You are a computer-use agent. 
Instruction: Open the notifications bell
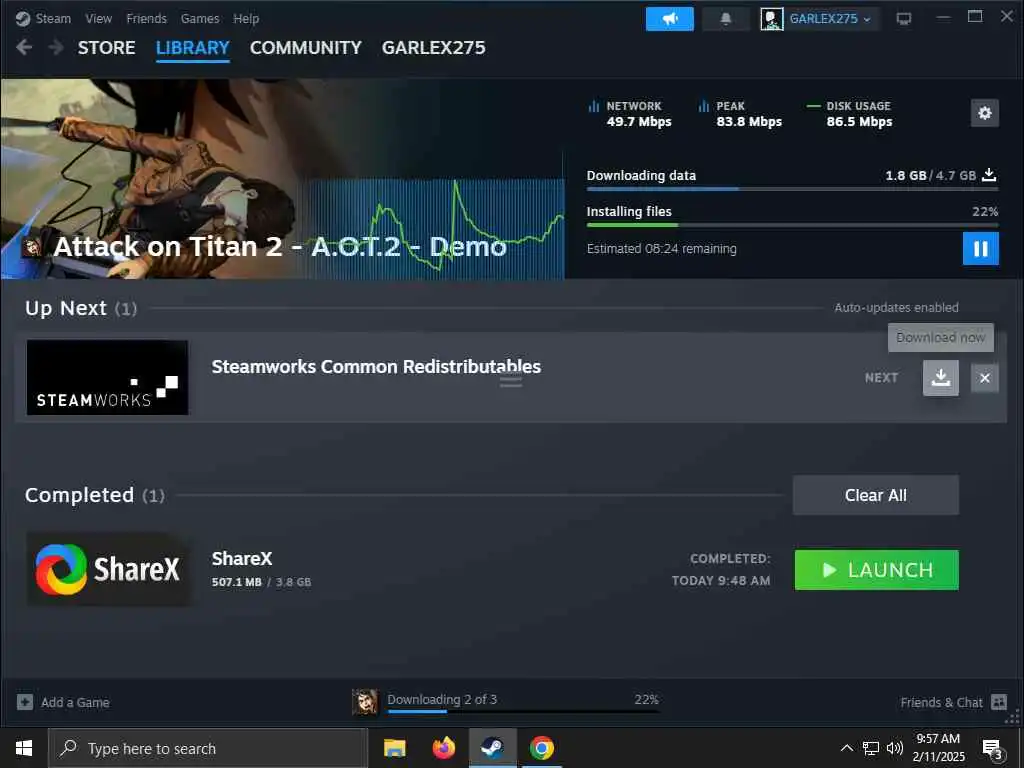[x=726, y=18]
